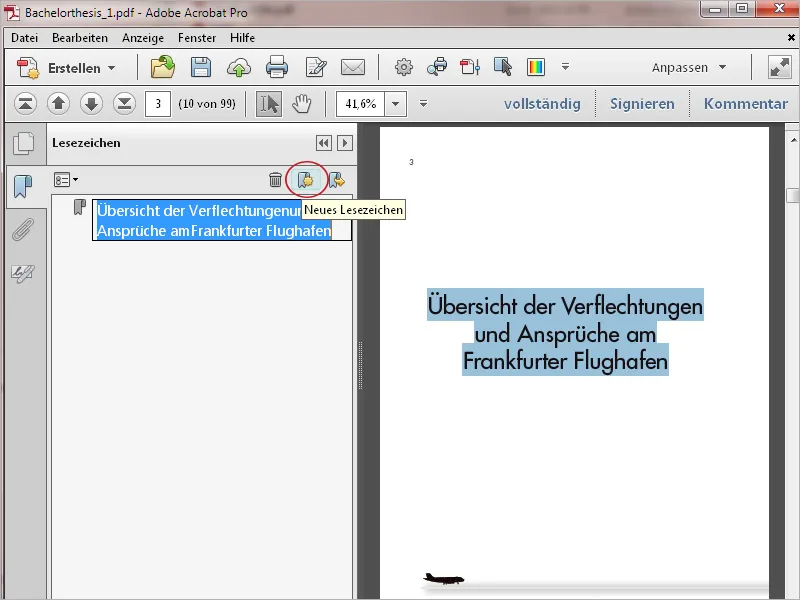The image size is (800, 600).
Task: Activate the hand pan tool
Action: click(x=302, y=104)
